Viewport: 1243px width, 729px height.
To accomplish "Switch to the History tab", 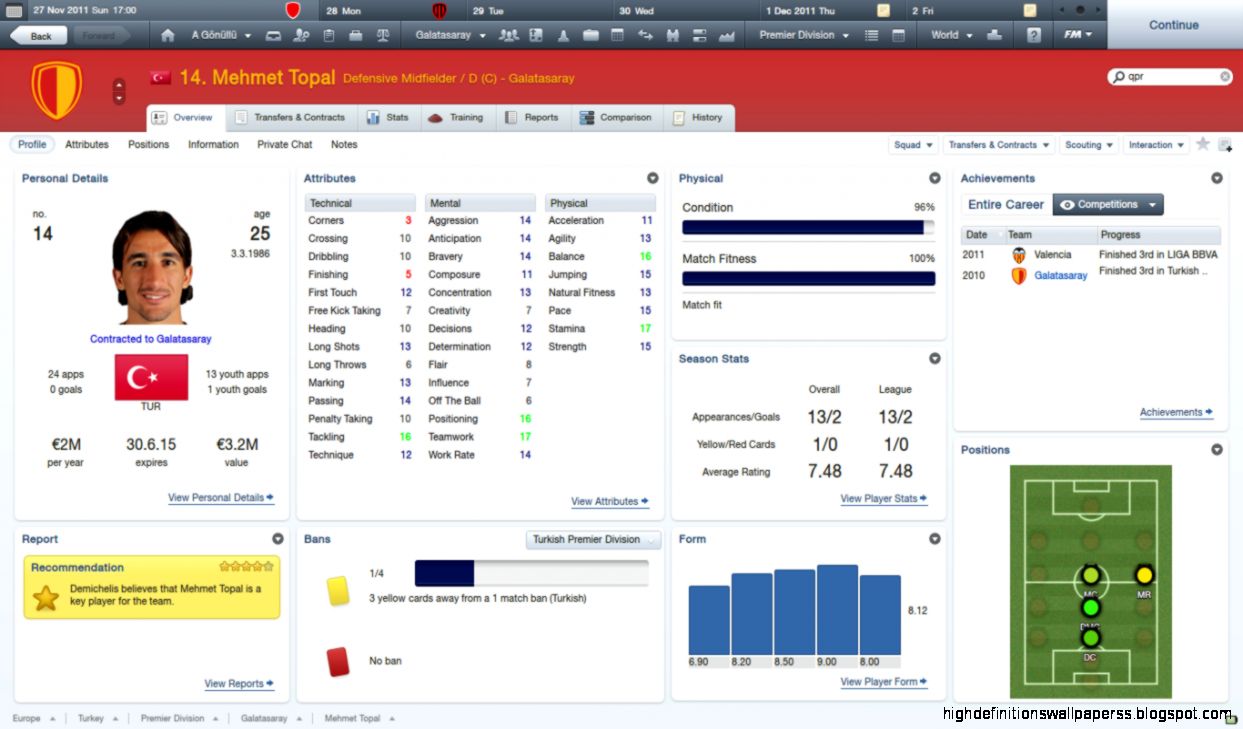I will tap(698, 117).
